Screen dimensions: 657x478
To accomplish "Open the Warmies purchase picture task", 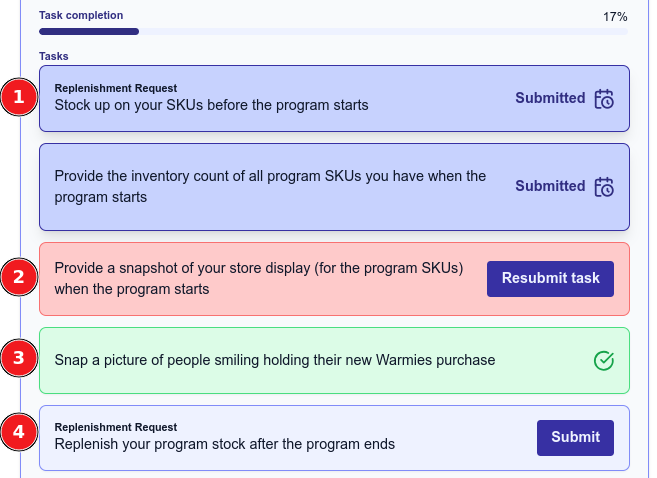I will pyautogui.click(x=275, y=360).
